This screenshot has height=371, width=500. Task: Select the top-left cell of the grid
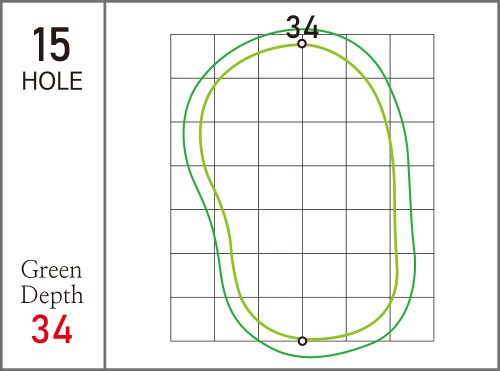[x=192, y=56]
